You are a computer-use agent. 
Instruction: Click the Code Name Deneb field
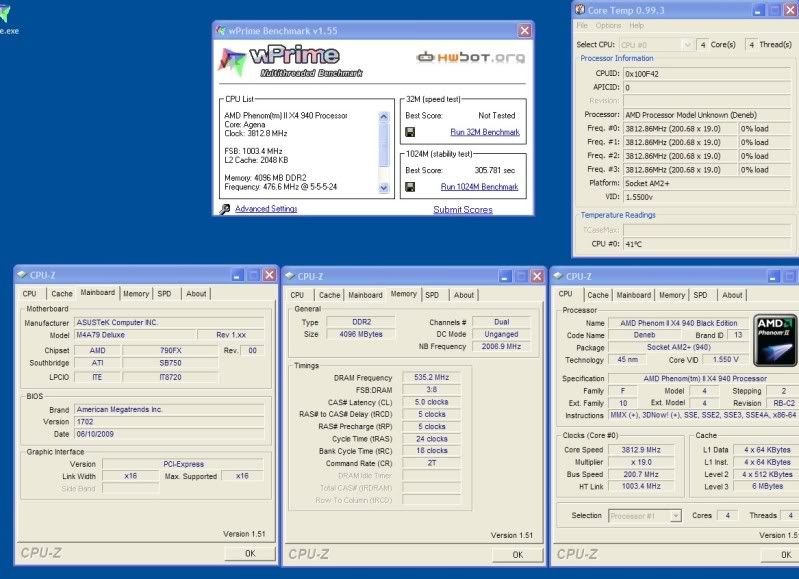[x=644, y=335]
